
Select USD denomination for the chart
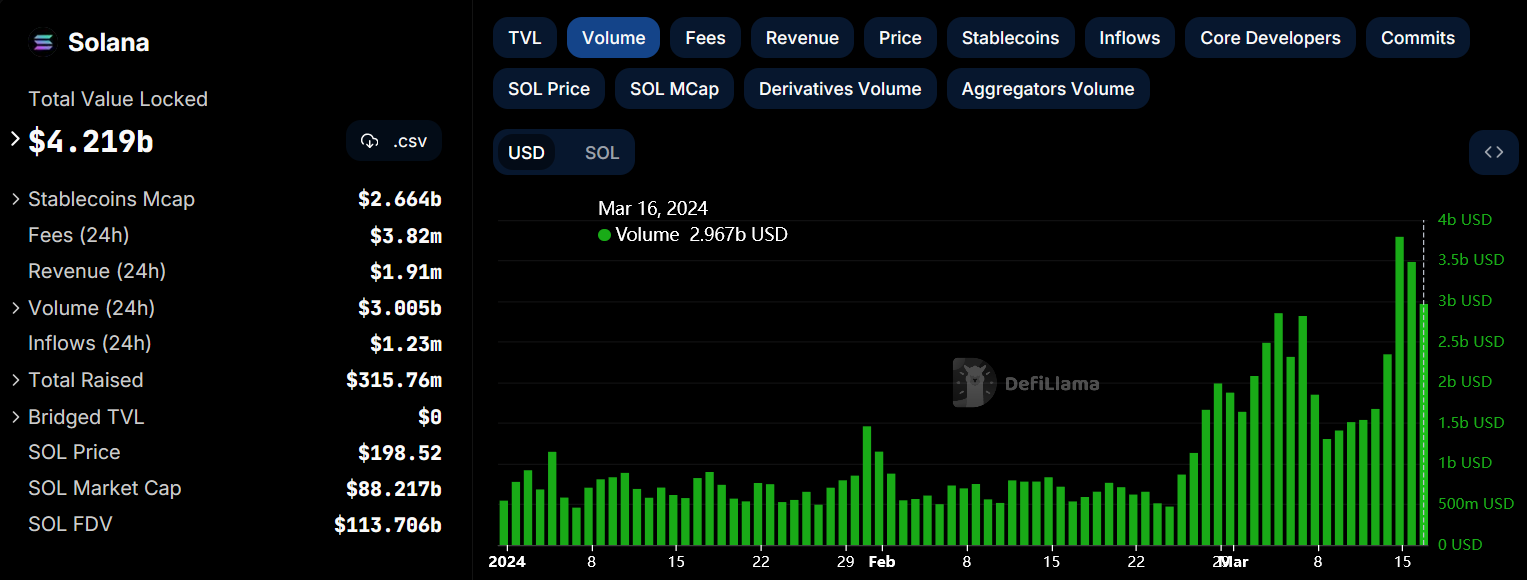point(526,153)
